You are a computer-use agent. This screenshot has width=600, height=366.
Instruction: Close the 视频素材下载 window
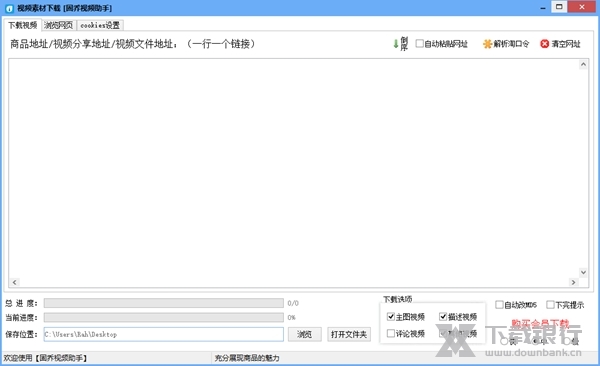(582, 7)
